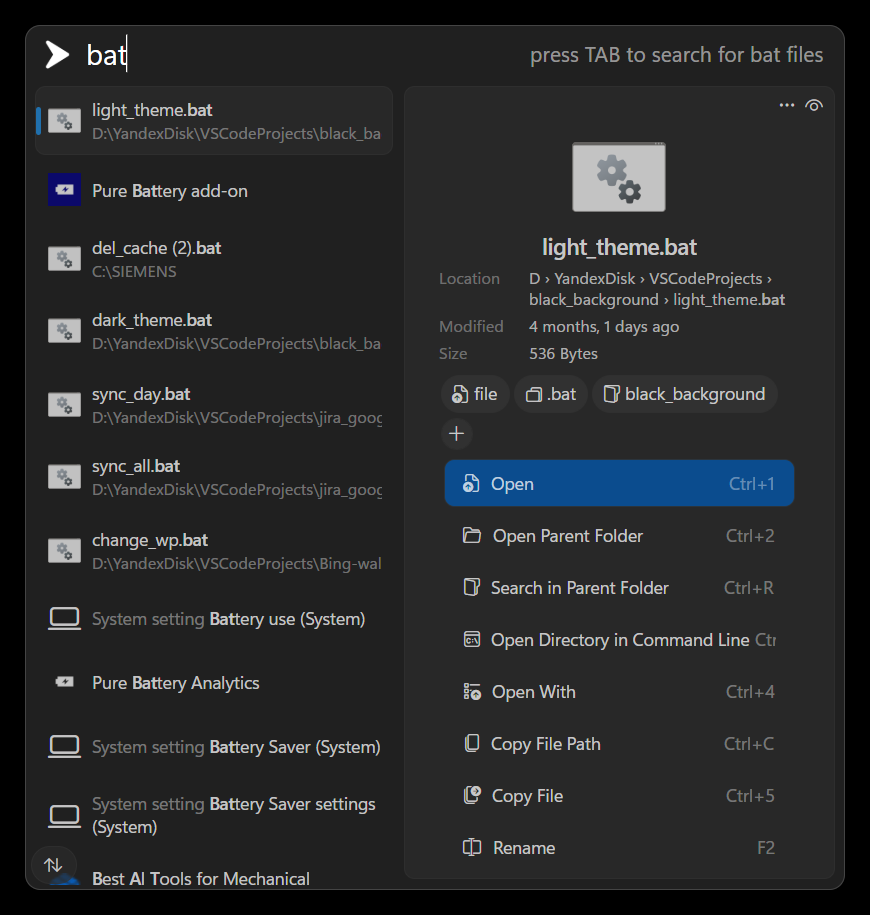Click the search query input field

300,55
